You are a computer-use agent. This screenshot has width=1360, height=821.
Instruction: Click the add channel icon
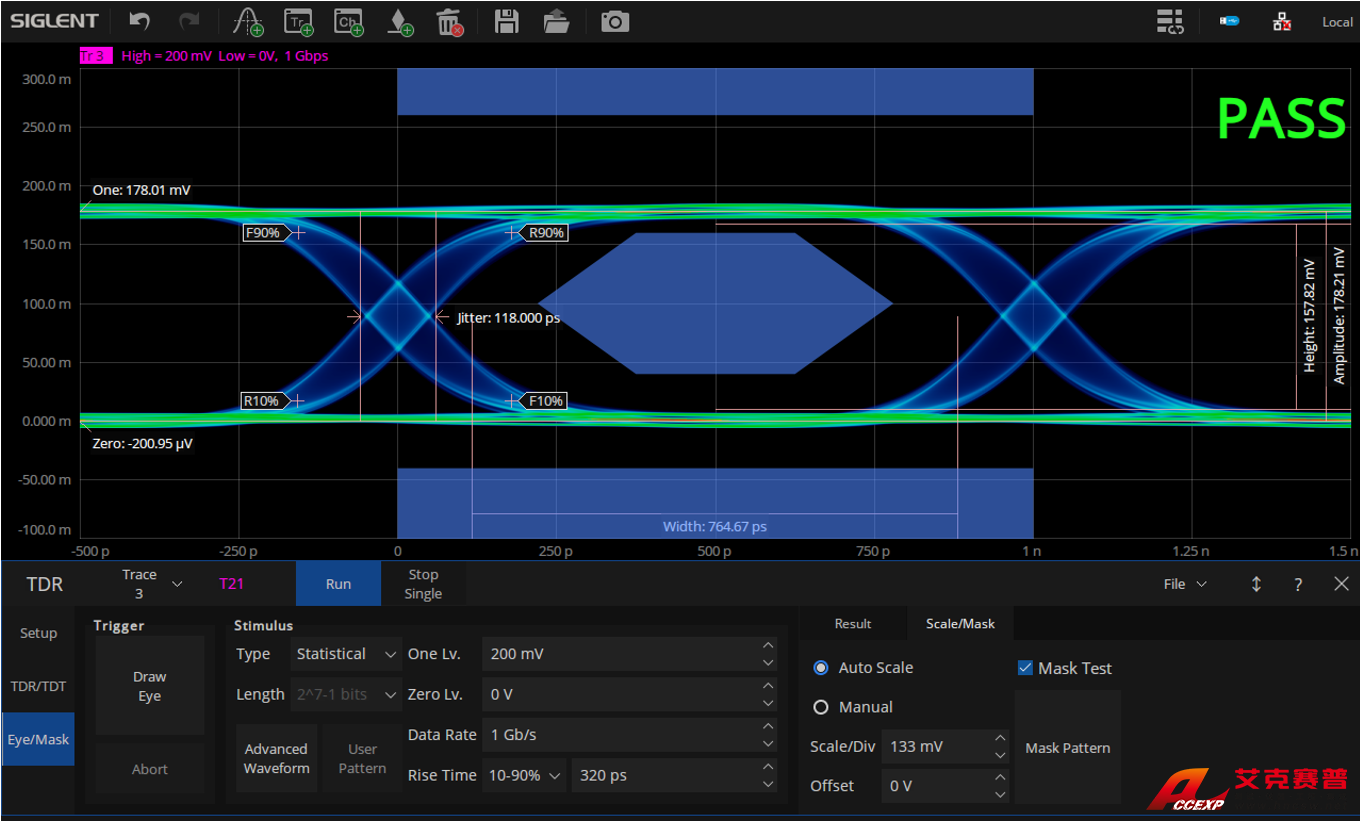pos(348,21)
